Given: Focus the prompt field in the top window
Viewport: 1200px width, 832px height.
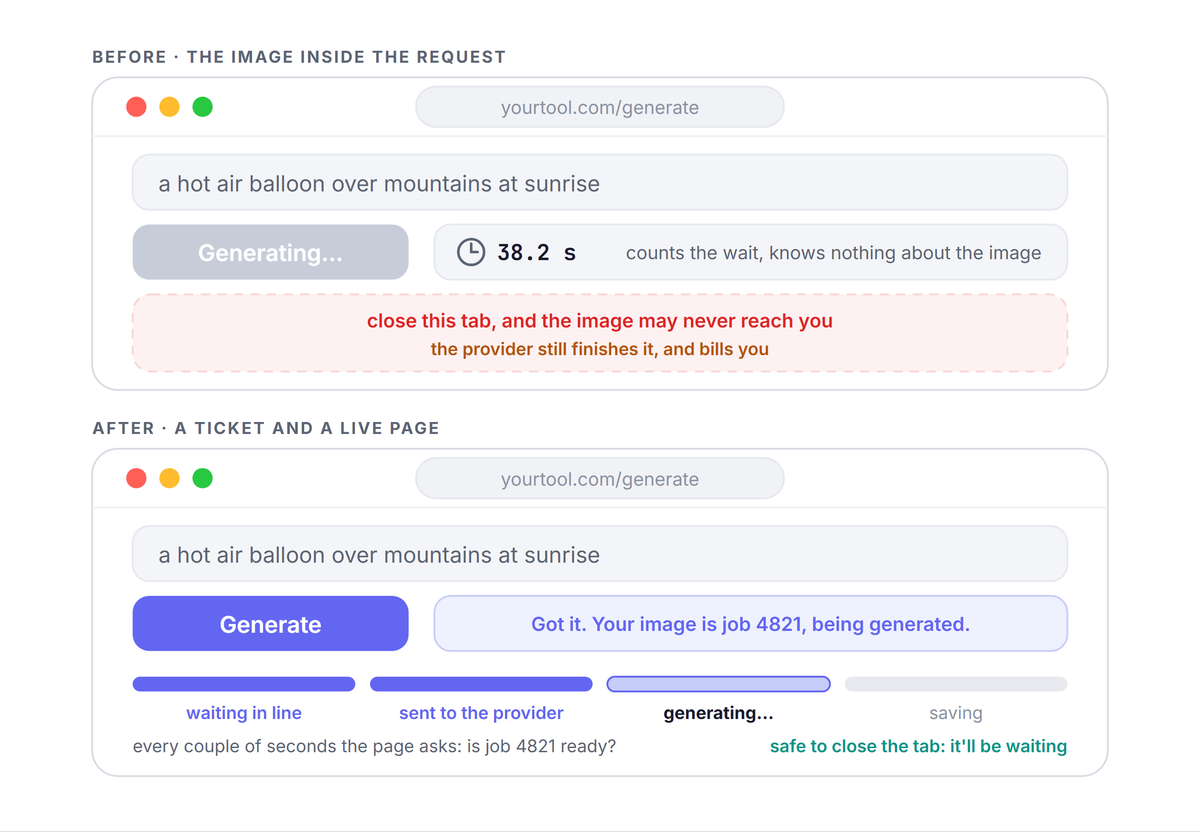Looking at the screenshot, I should (600, 182).
